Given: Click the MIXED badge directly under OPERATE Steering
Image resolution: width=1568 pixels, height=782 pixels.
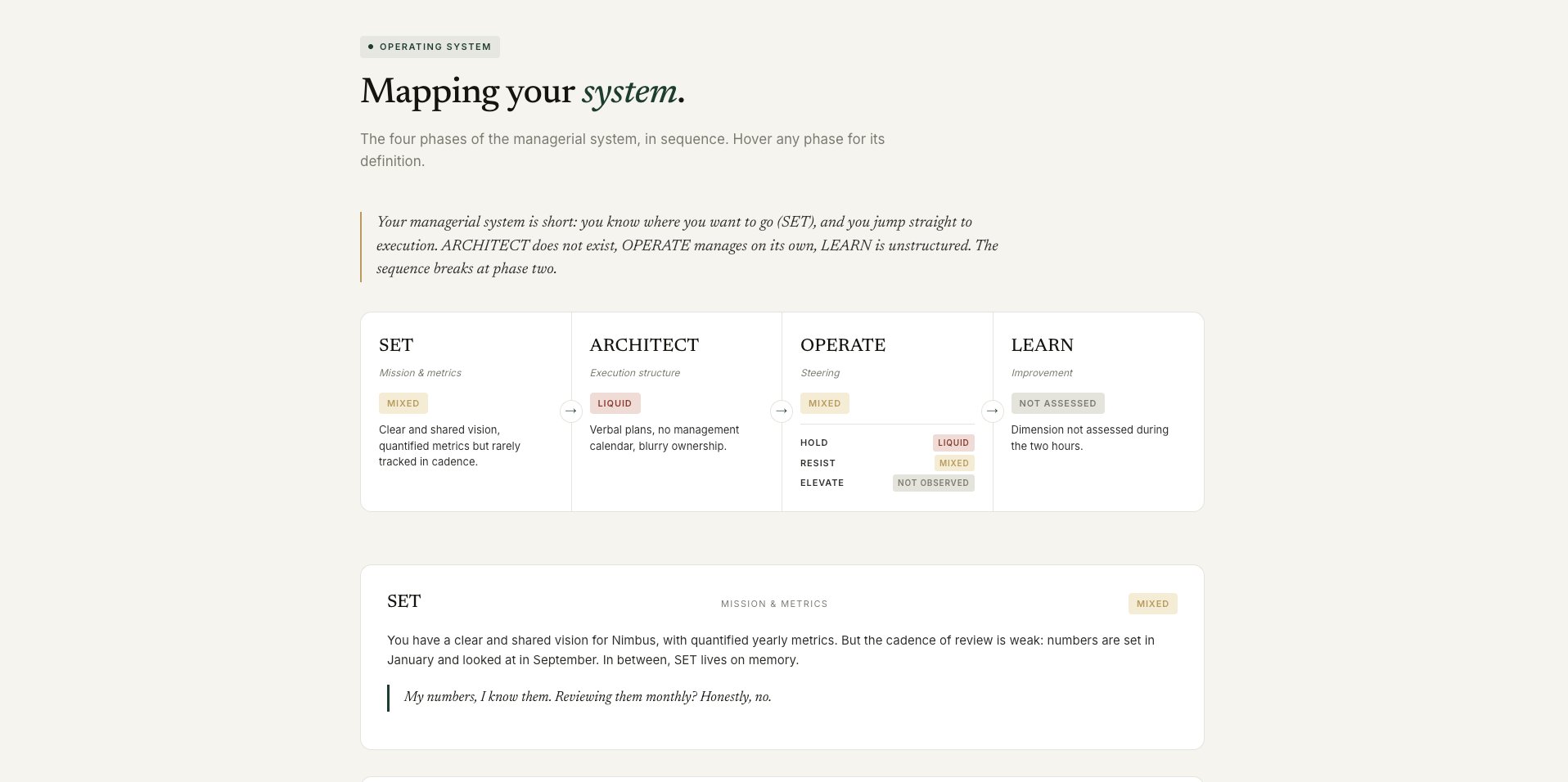Looking at the screenshot, I should coord(825,403).
